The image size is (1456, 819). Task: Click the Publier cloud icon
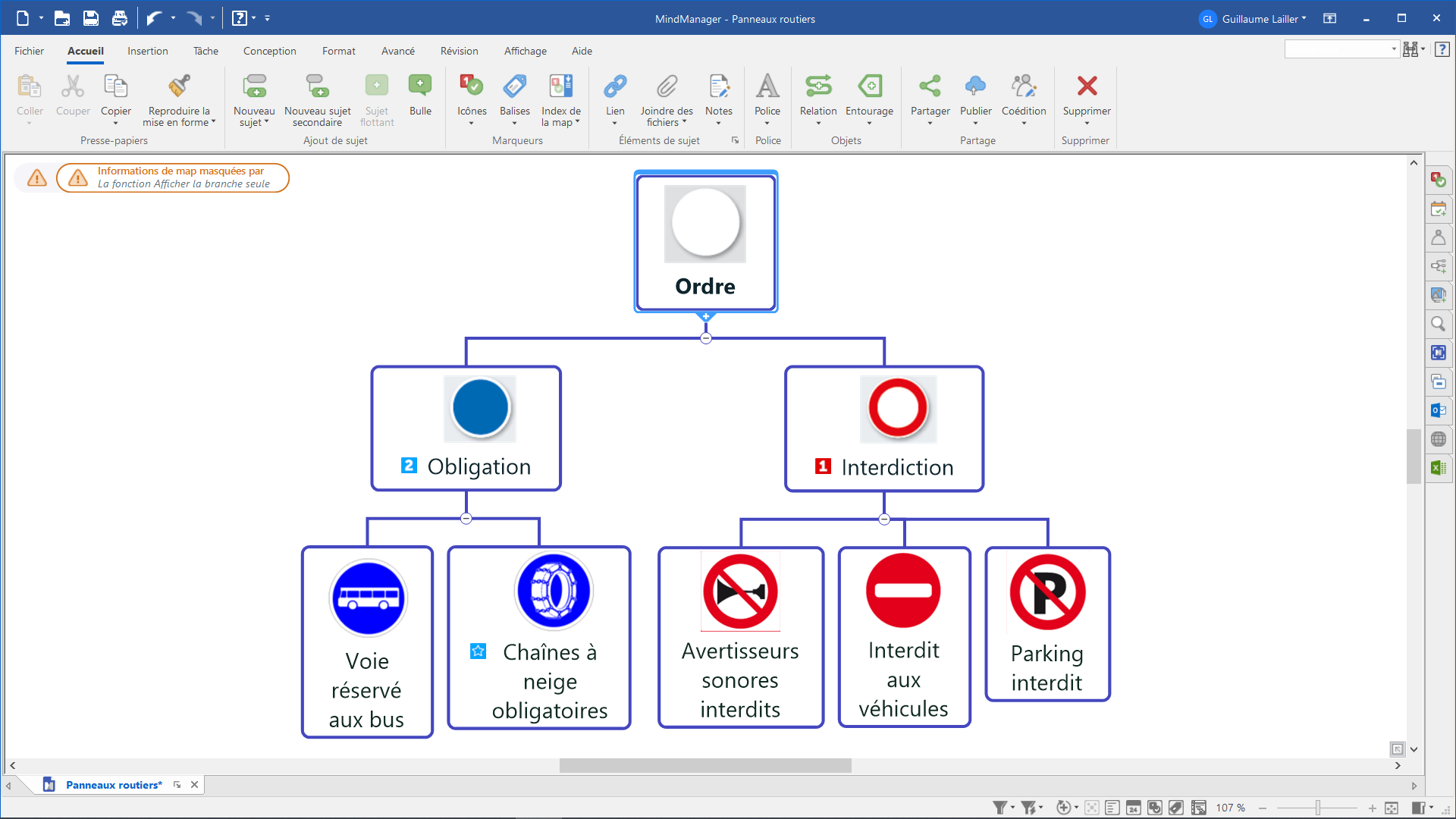(975, 86)
